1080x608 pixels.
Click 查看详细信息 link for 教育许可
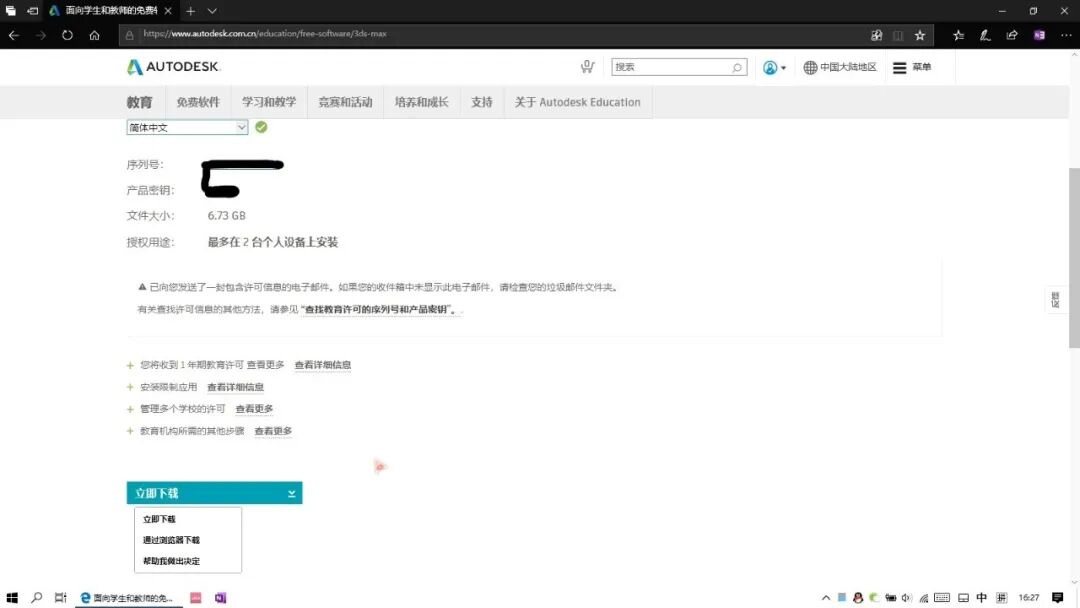tap(322, 365)
